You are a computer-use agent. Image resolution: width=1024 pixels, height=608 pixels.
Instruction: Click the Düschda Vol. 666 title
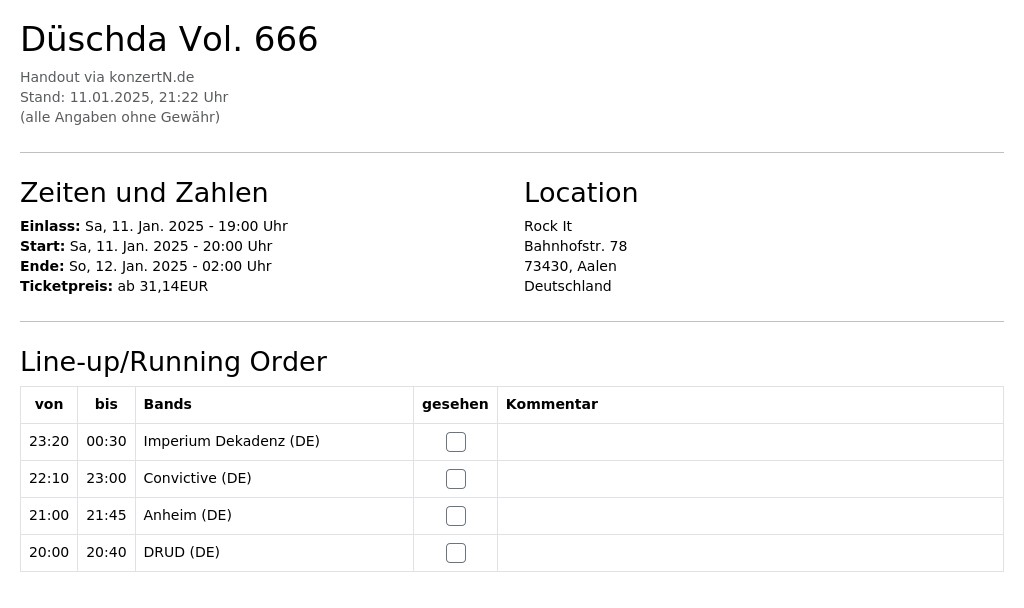pos(169,39)
